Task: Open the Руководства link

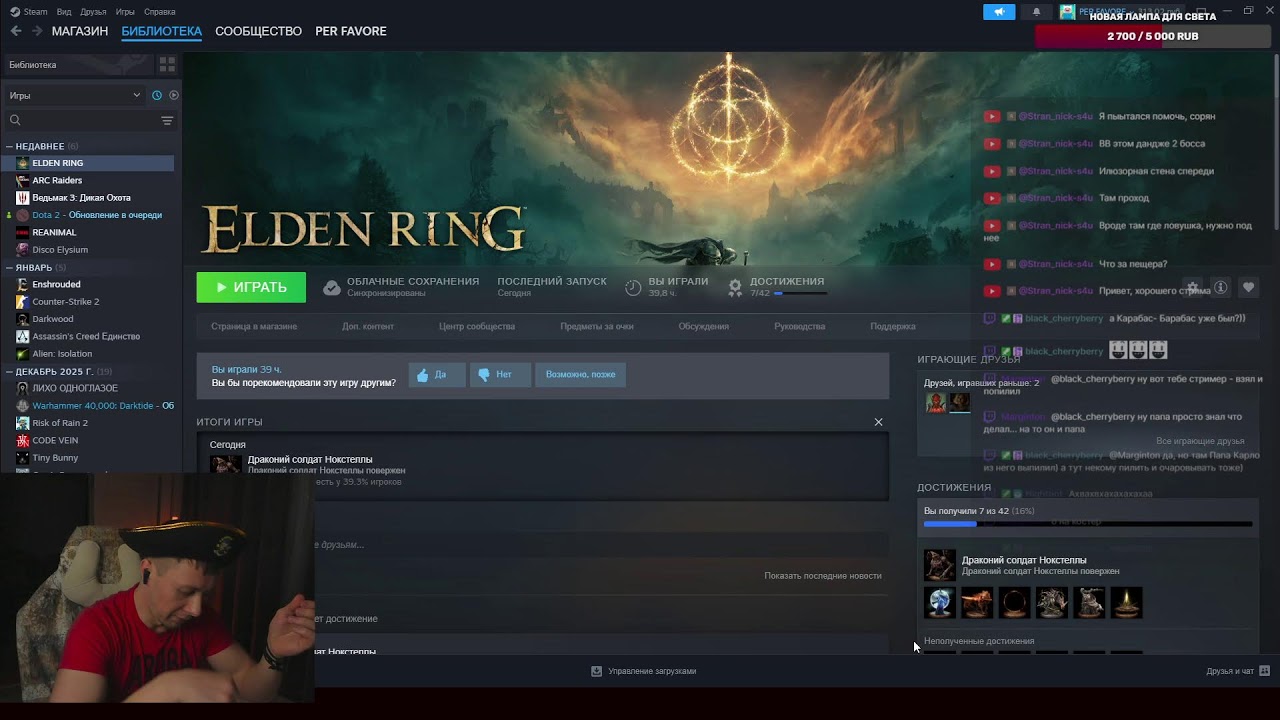Action: 800,326
